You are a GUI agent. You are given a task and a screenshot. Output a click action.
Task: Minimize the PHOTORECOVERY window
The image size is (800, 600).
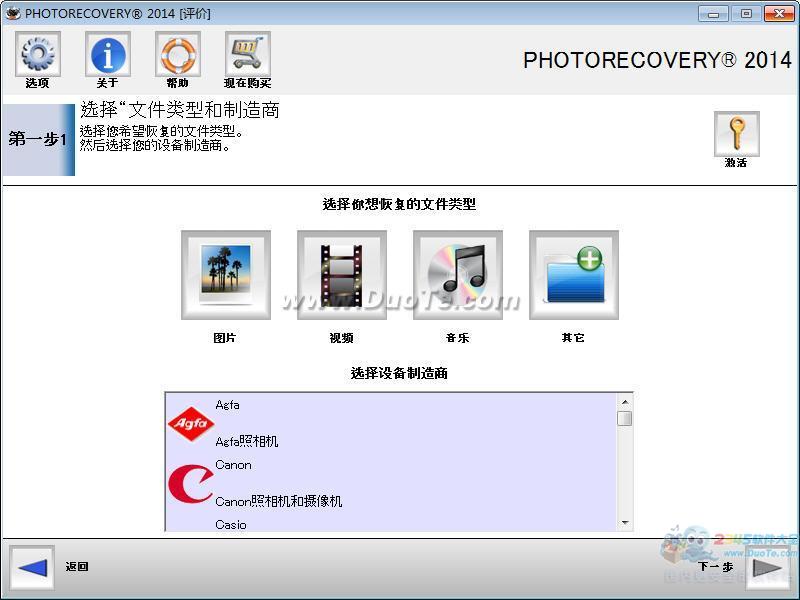tap(713, 14)
